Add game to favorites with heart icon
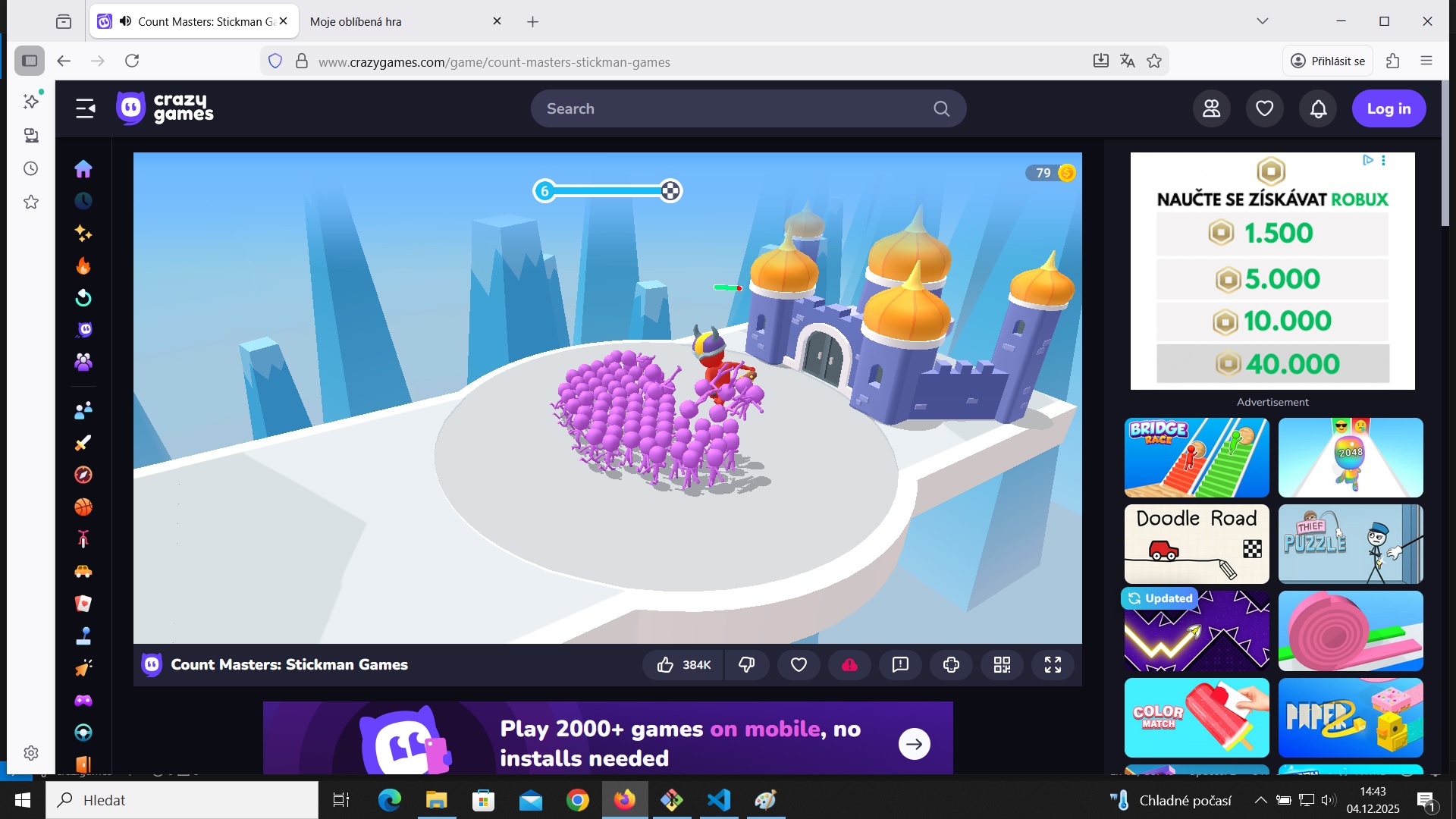Viewport: 1456px width, 819px height. click(799, 665)
